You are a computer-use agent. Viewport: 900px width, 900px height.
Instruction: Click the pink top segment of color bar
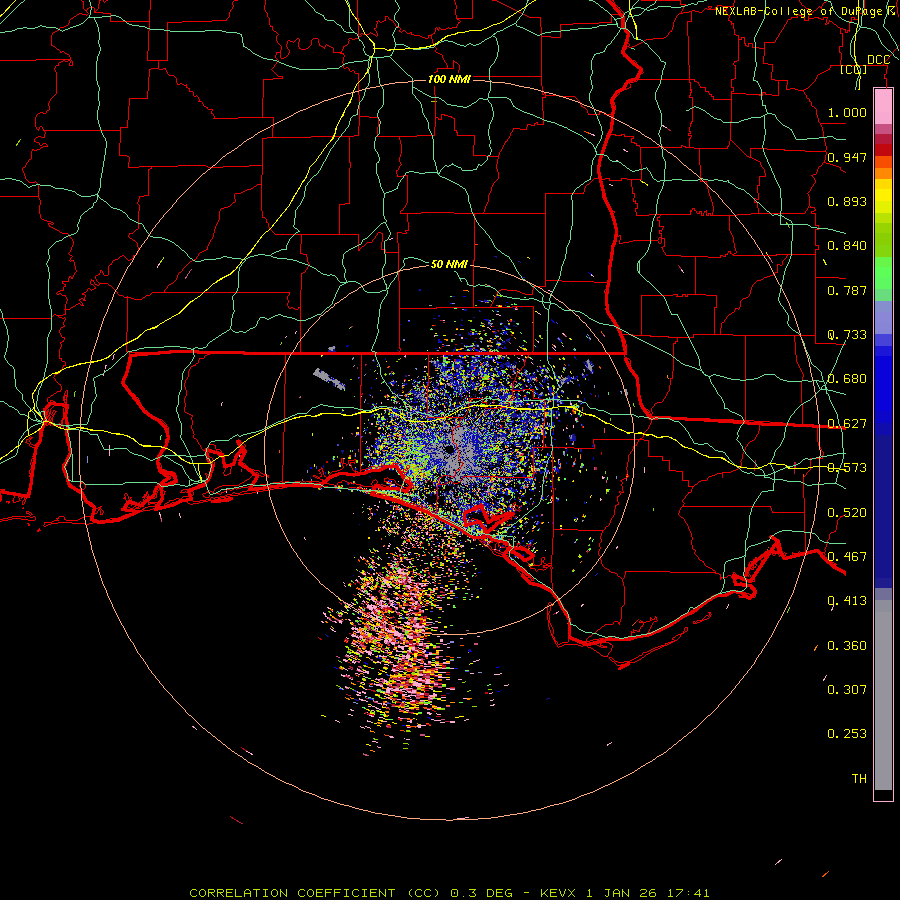[883, 107]
